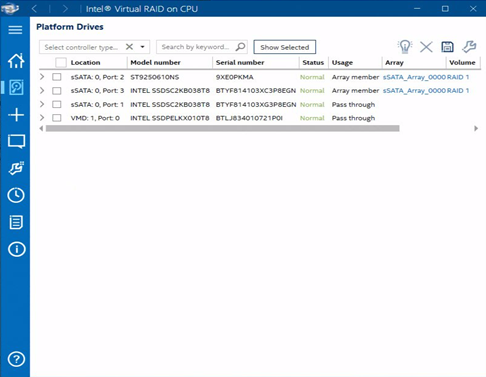486x377 pixels.
Task: Open the help question mark icon
Action: (x=16, y=359)
